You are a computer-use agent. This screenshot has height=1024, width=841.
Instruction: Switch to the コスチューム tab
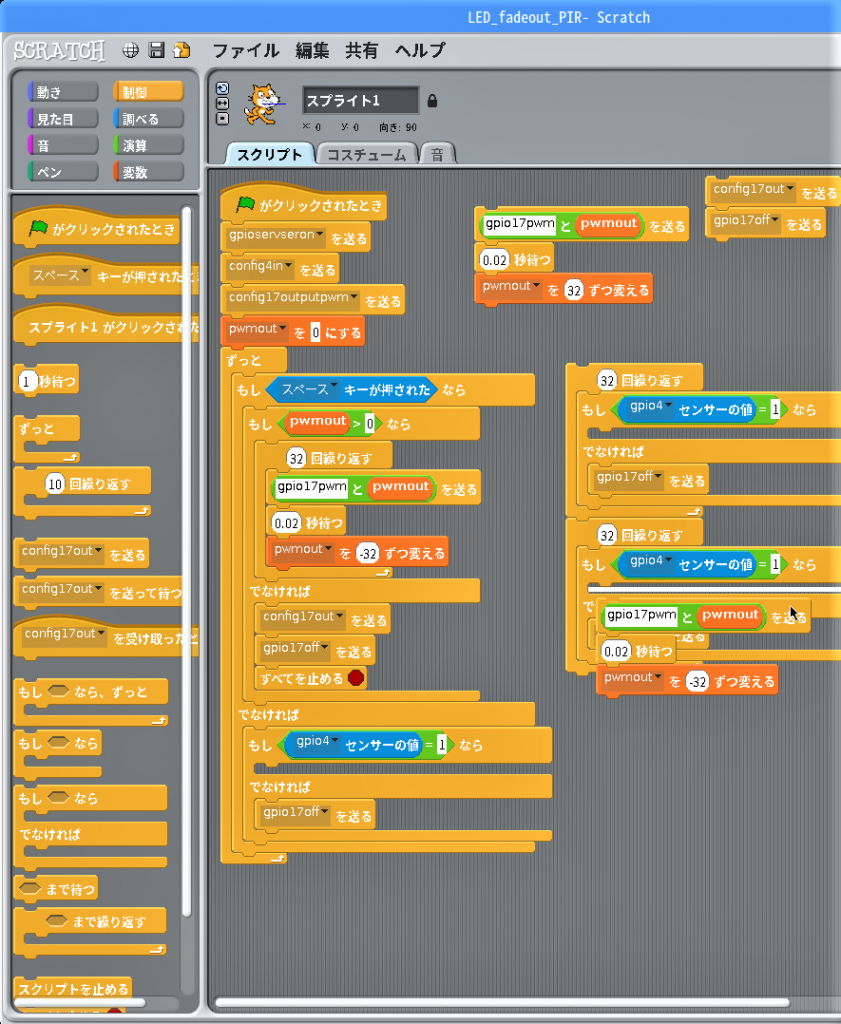coord(366,154)
